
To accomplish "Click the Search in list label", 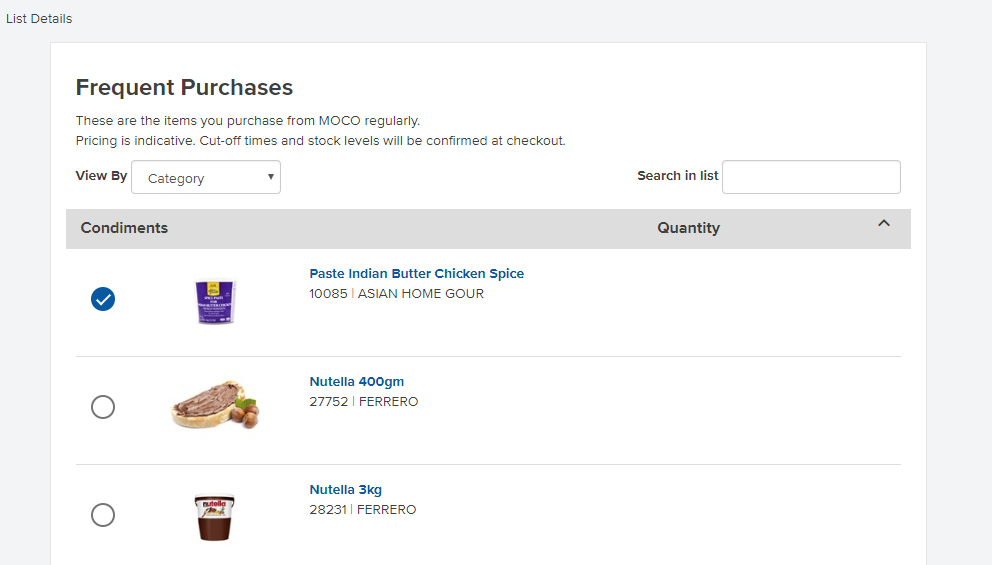I will click(x=677, y=176).
